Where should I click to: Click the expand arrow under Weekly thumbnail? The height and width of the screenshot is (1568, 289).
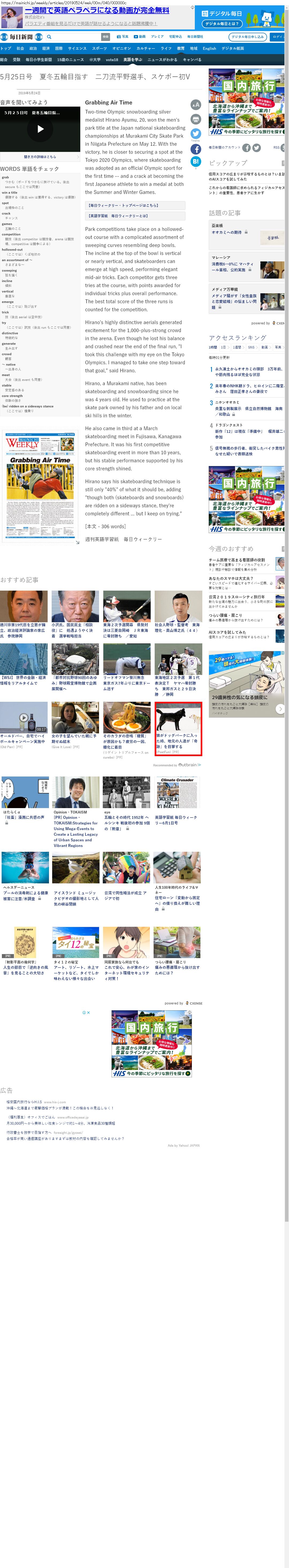point(77,542)
